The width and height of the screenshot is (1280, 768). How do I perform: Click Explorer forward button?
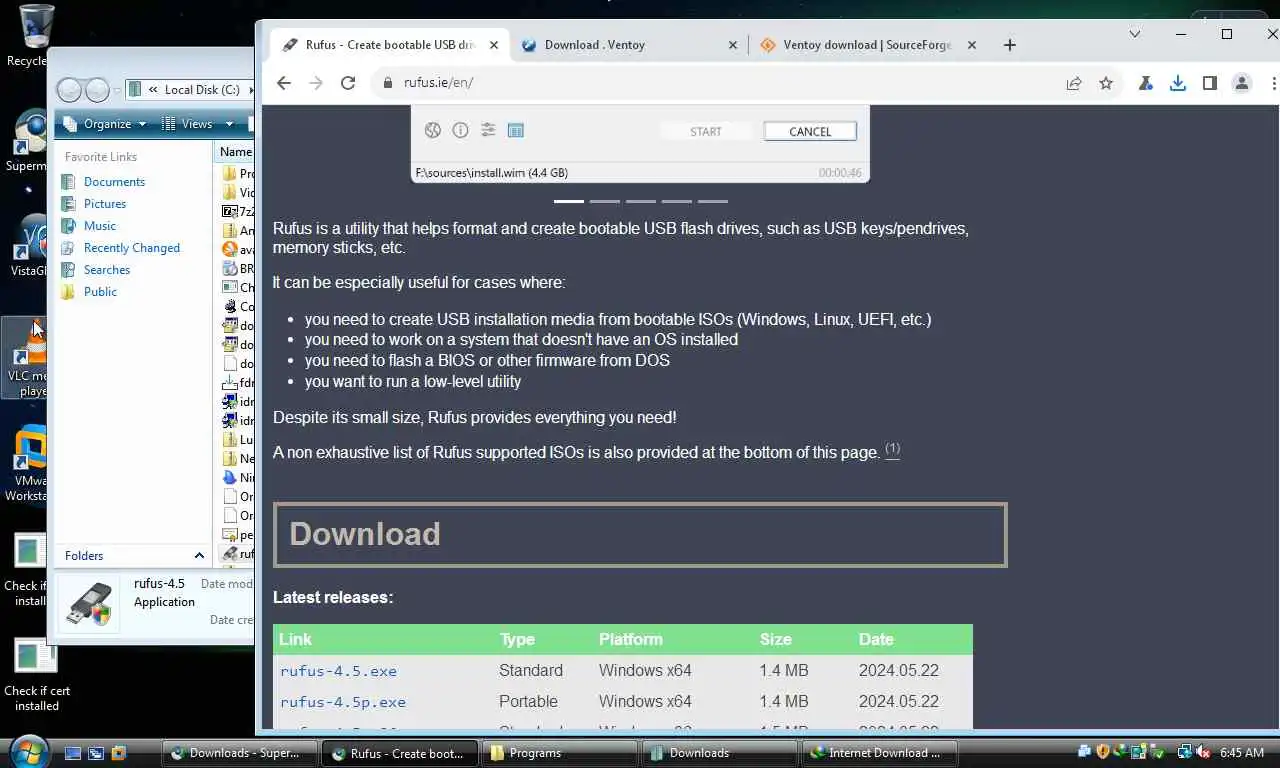pos(97,90)
